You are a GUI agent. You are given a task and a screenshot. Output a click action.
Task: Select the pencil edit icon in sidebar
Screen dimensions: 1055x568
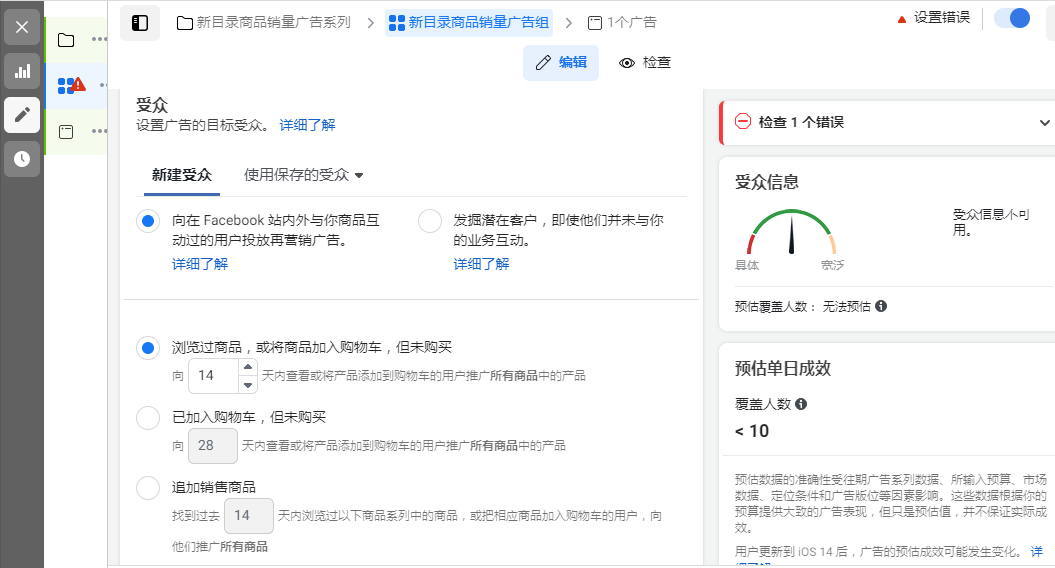click(22, 115)
